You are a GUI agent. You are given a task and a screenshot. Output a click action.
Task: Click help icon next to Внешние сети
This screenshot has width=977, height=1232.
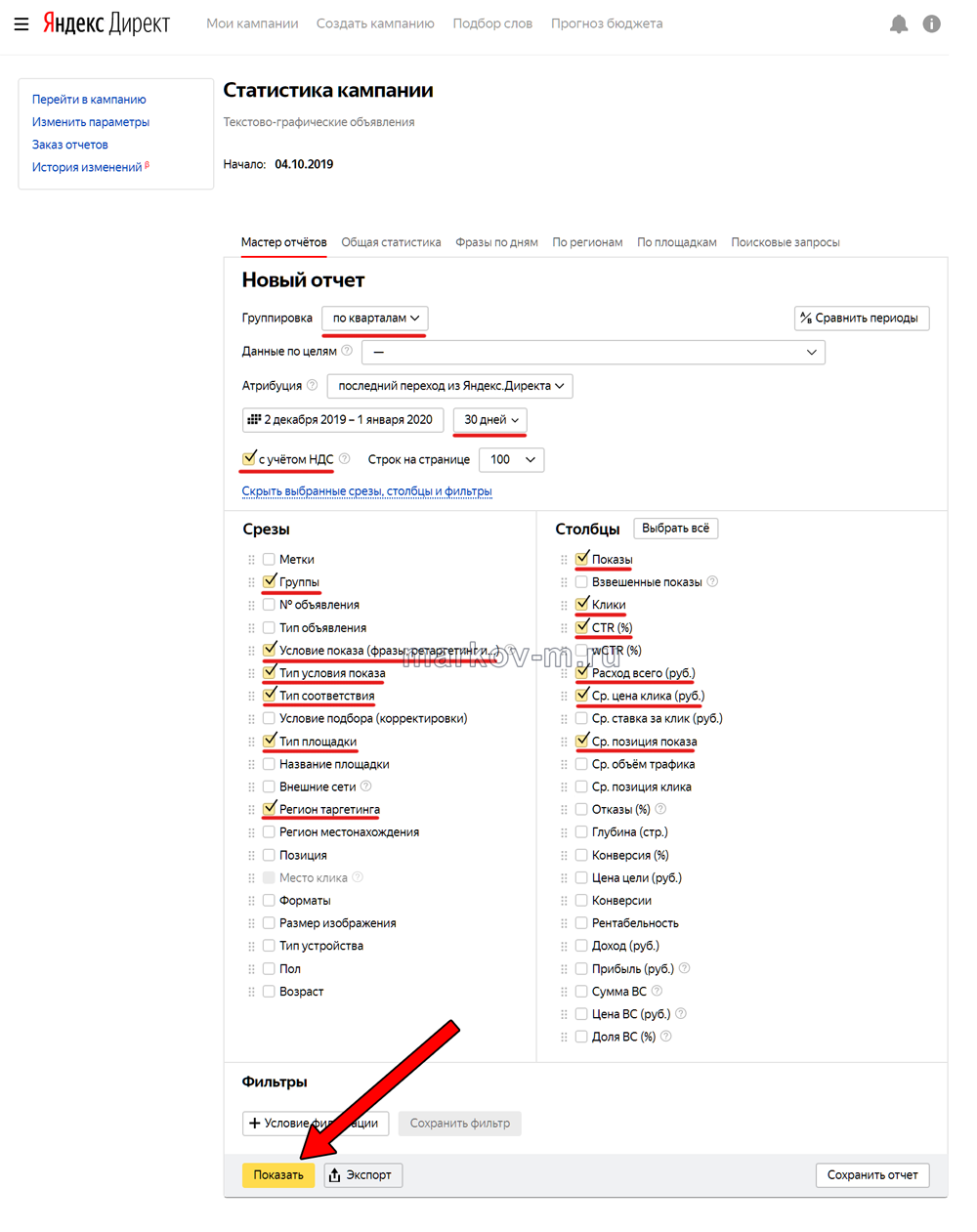[x=366, y=786]
